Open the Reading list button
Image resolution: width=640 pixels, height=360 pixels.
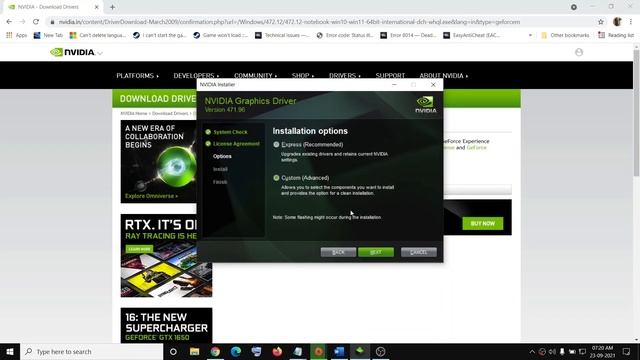tap(616, 36)
